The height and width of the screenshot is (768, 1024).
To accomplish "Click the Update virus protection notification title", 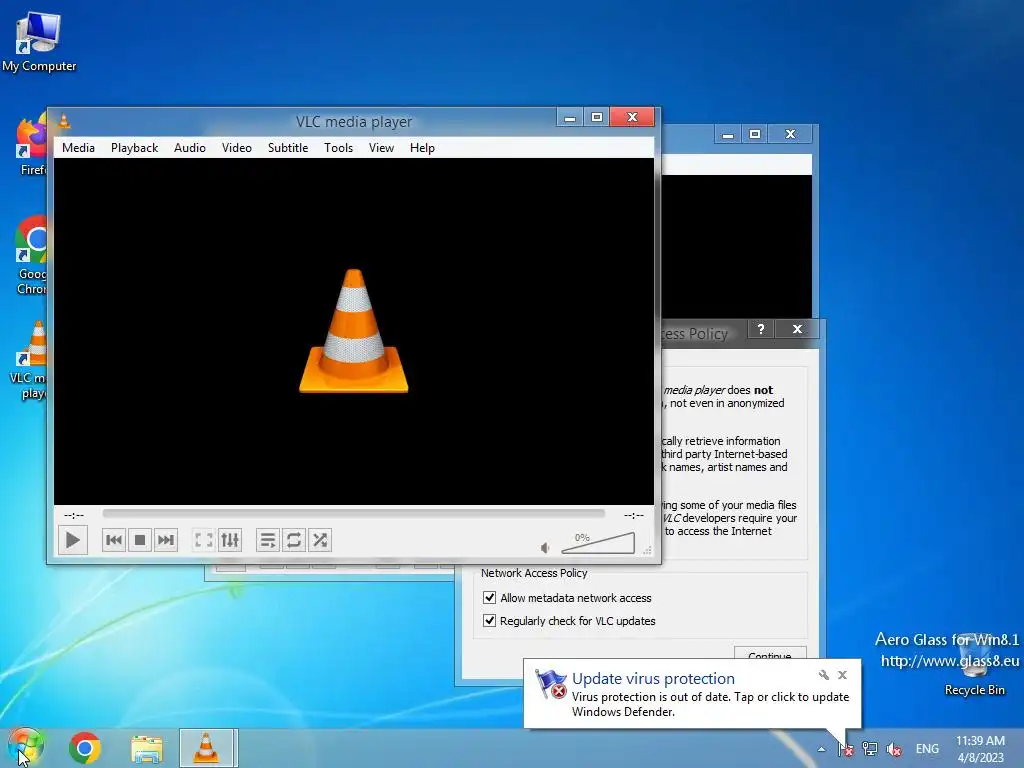I will [x=653, y=679].
